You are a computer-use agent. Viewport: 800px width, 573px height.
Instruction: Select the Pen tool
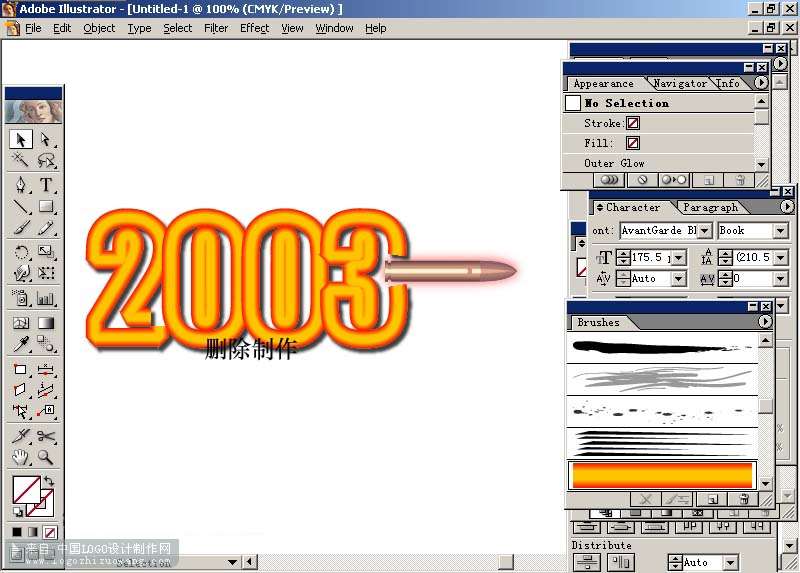[21, 185]
